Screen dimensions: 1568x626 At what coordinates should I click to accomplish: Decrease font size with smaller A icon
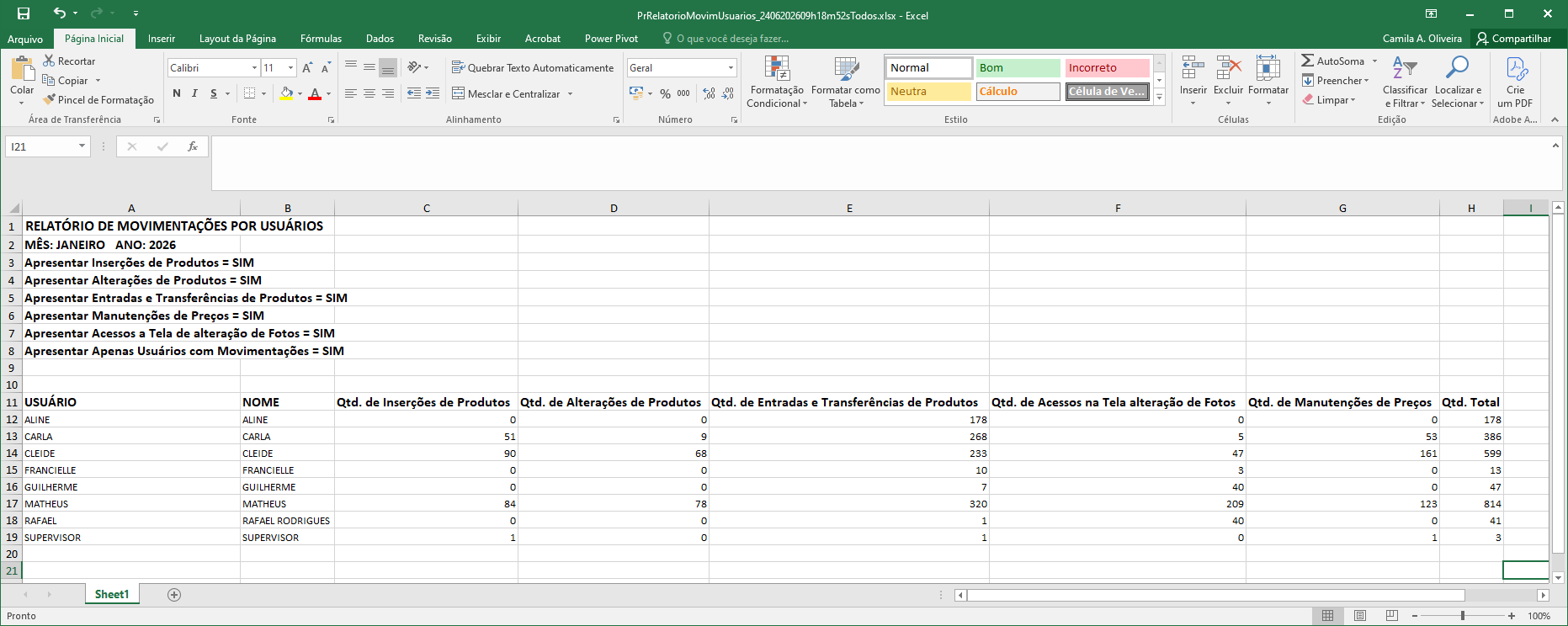click(326, 67)
